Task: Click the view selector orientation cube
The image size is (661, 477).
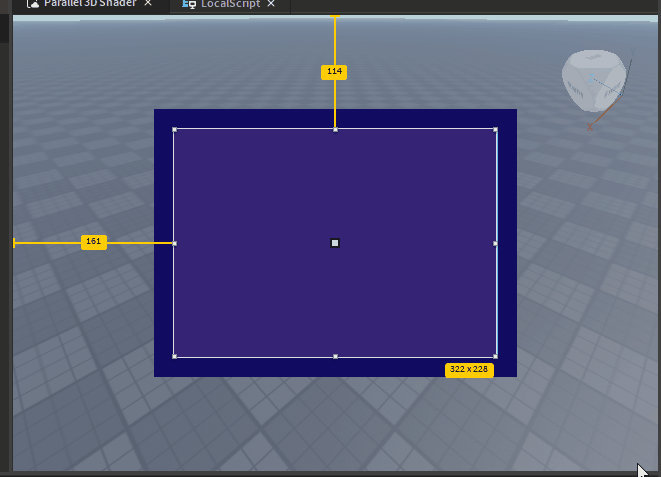Action: coord(594,81)
